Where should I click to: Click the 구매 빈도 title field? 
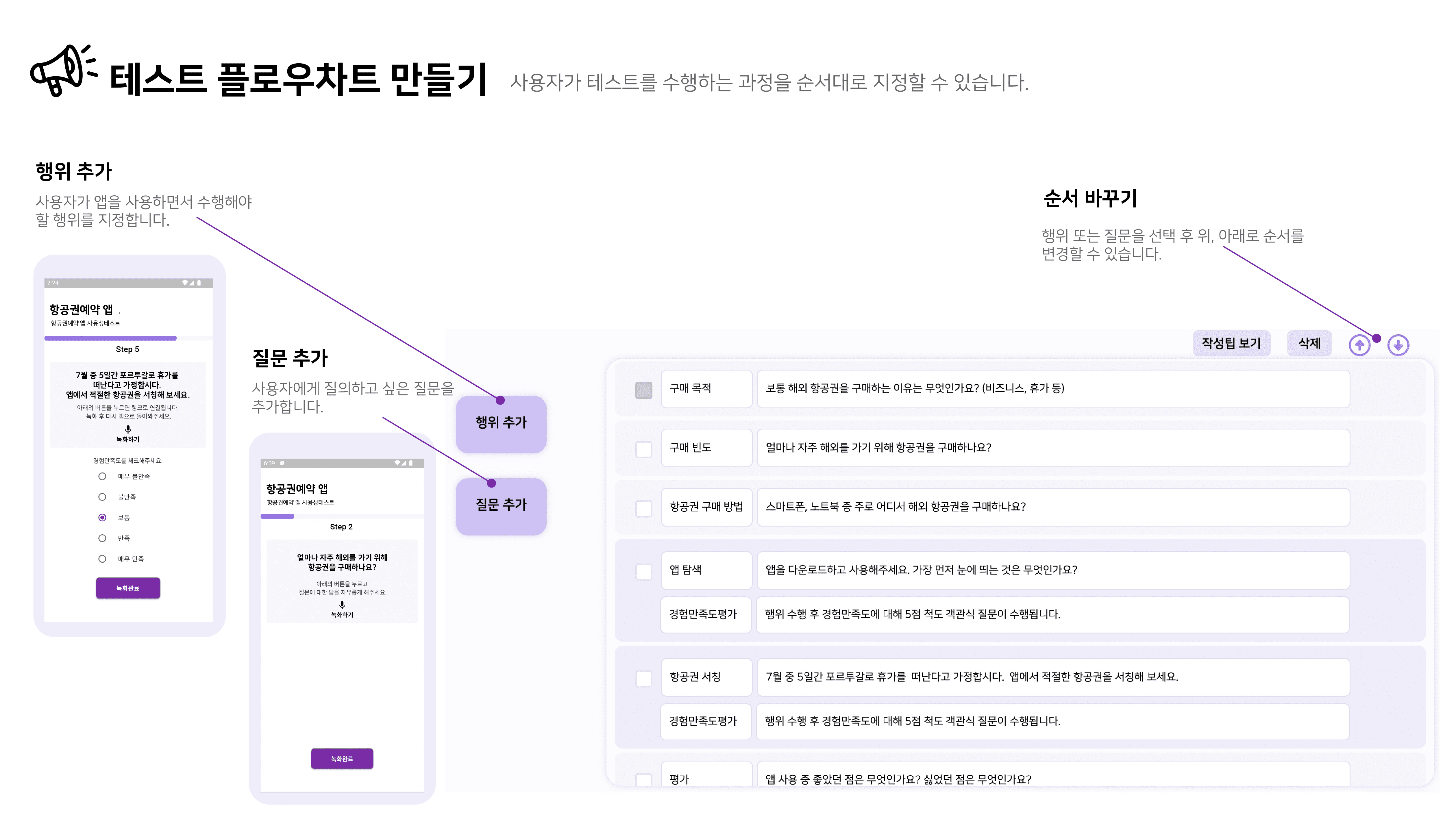tap(706, 448)
